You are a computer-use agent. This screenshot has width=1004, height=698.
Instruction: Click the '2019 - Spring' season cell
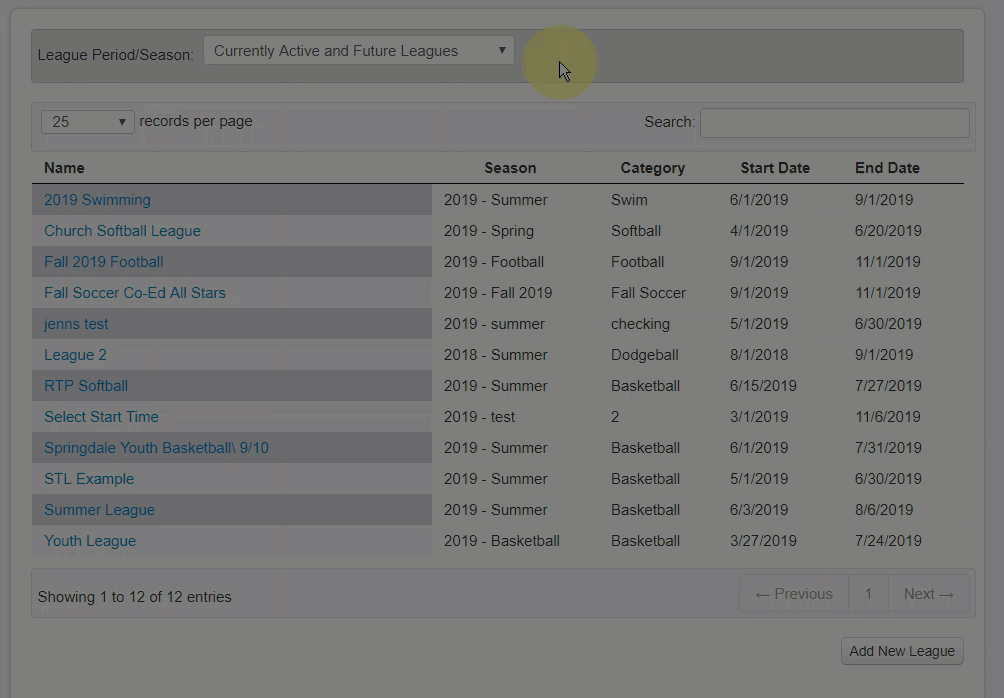(x=489, y=231)
